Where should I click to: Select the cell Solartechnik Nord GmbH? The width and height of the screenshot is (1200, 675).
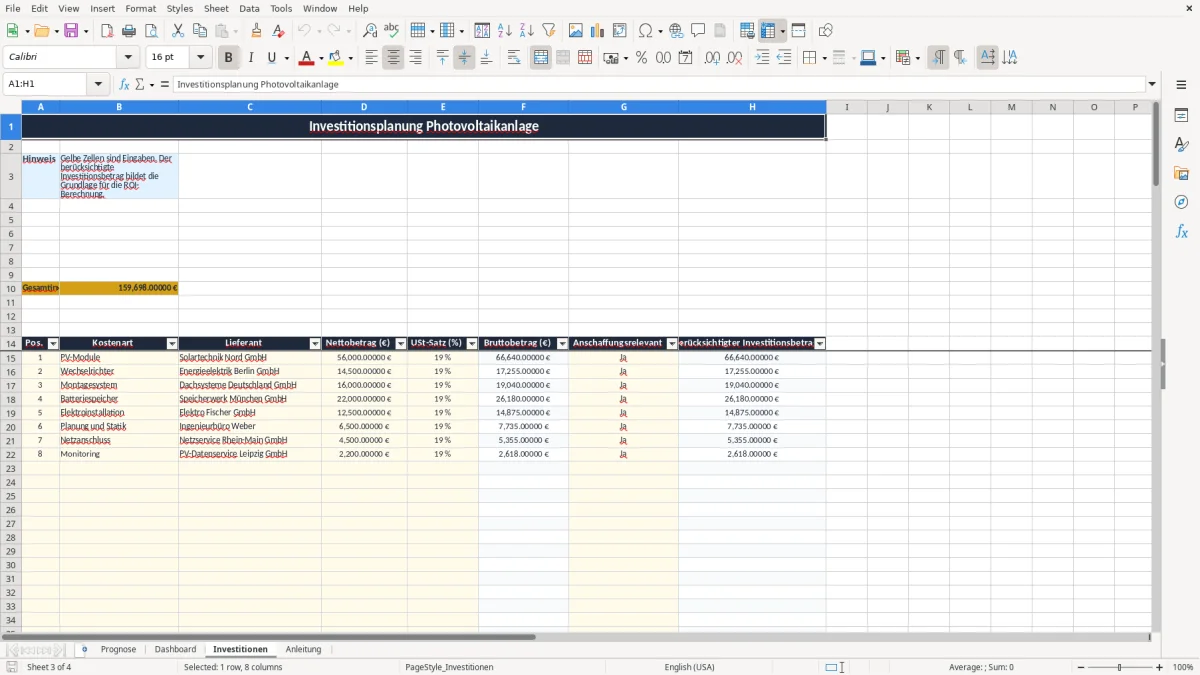pos(250,357)
